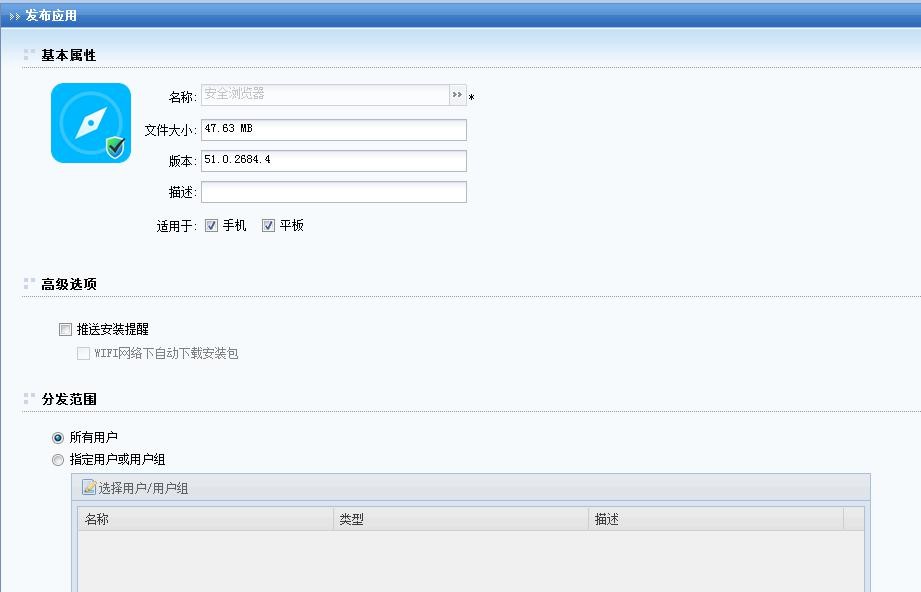Enable the 推送安装提醒 checkbox
Screen dimensions: 921x592
(x=65, y=329)
